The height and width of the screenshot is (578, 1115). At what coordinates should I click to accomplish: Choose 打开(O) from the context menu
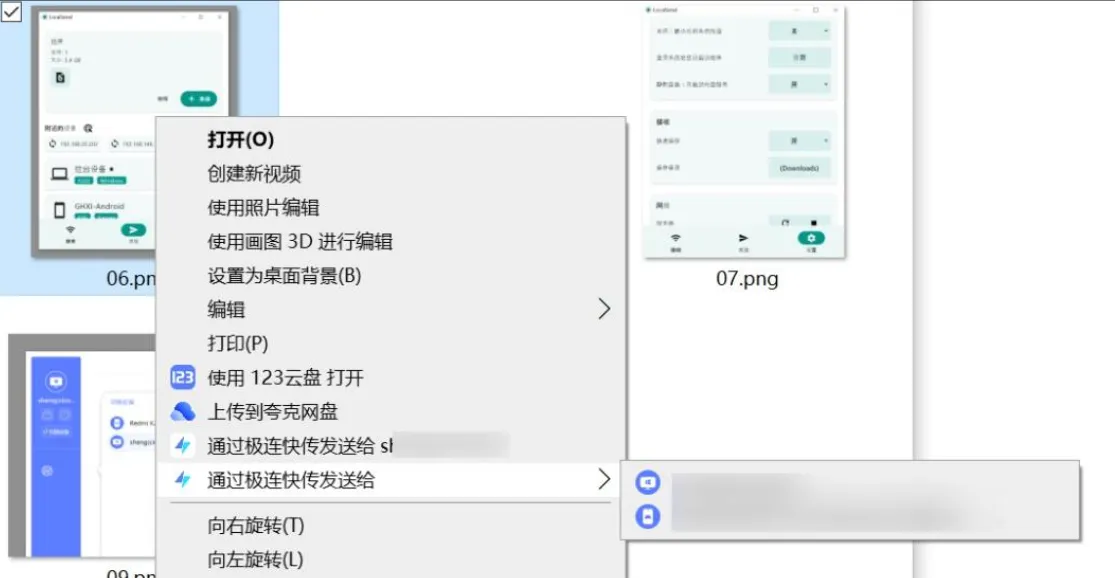tap(240, 139)
